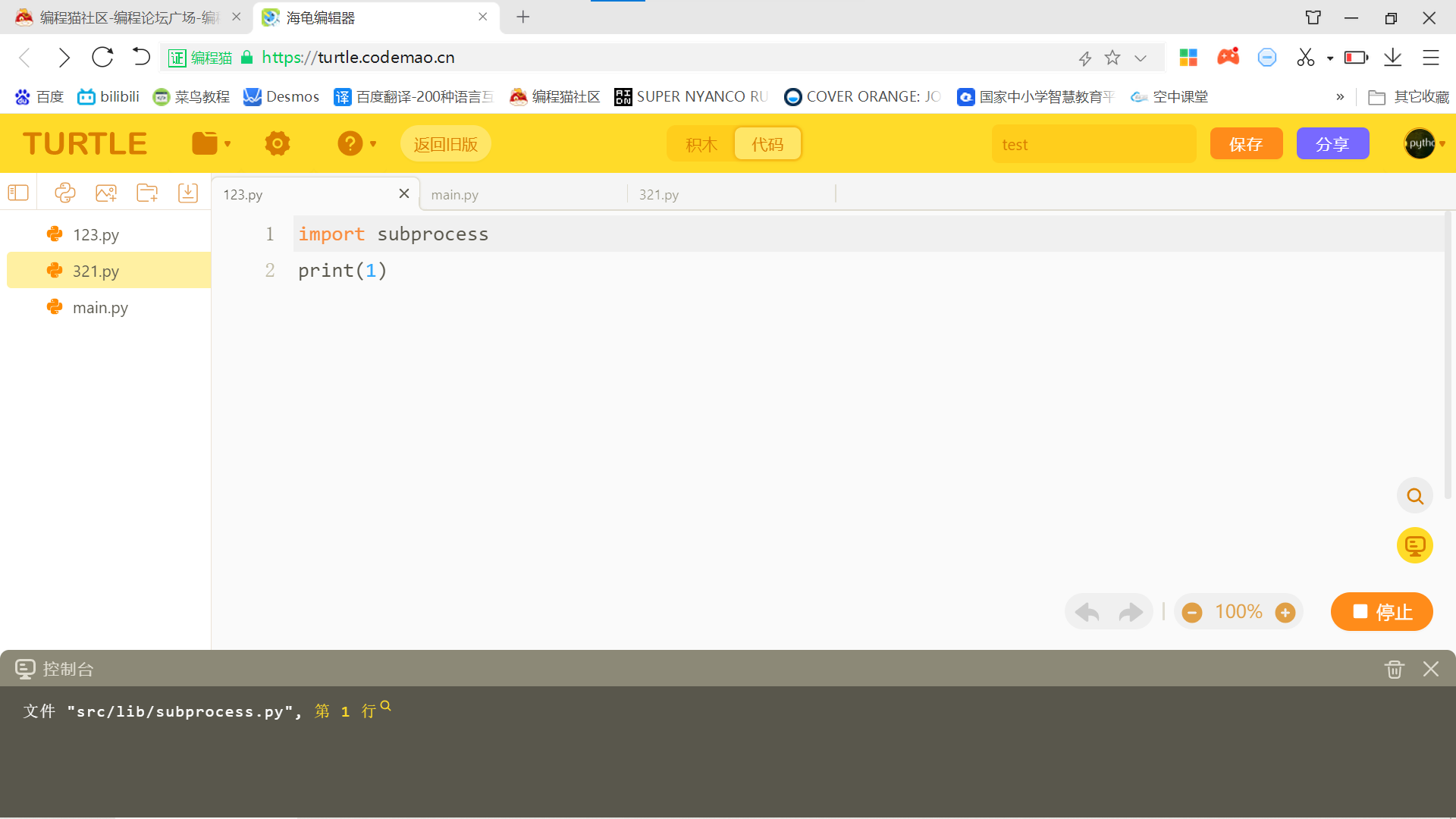Open the colorful grid apps extension
This screenshot has width=1456, height=819.
point(1188,58)
